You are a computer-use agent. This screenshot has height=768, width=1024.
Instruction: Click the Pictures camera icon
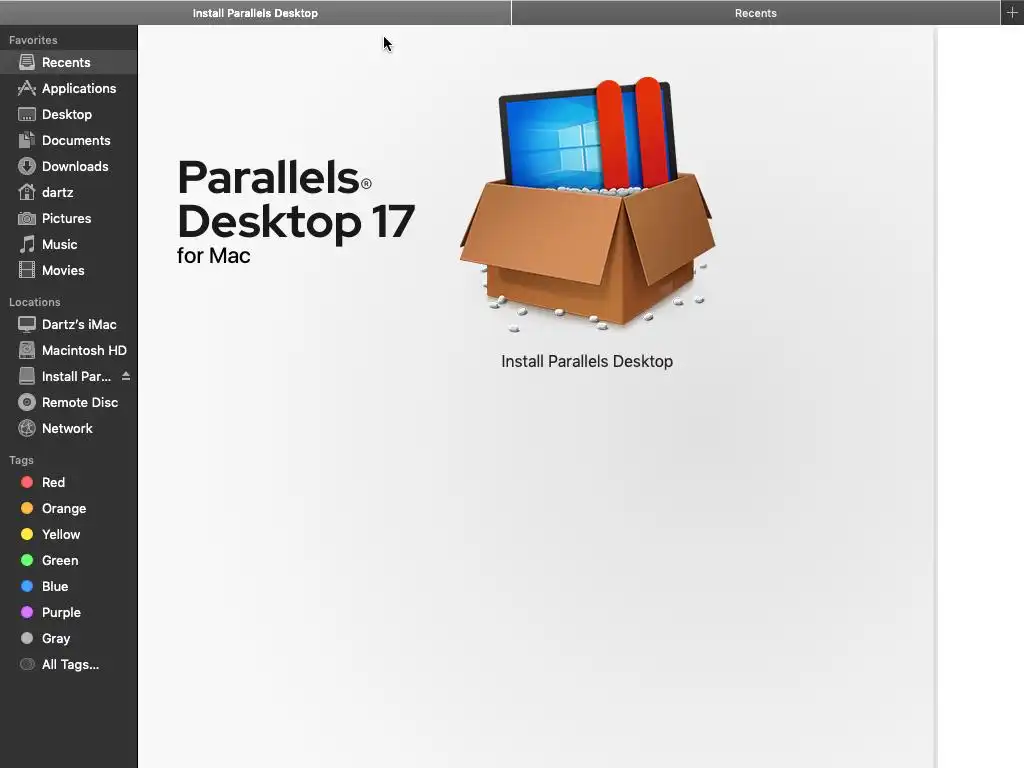pos(27,218)
